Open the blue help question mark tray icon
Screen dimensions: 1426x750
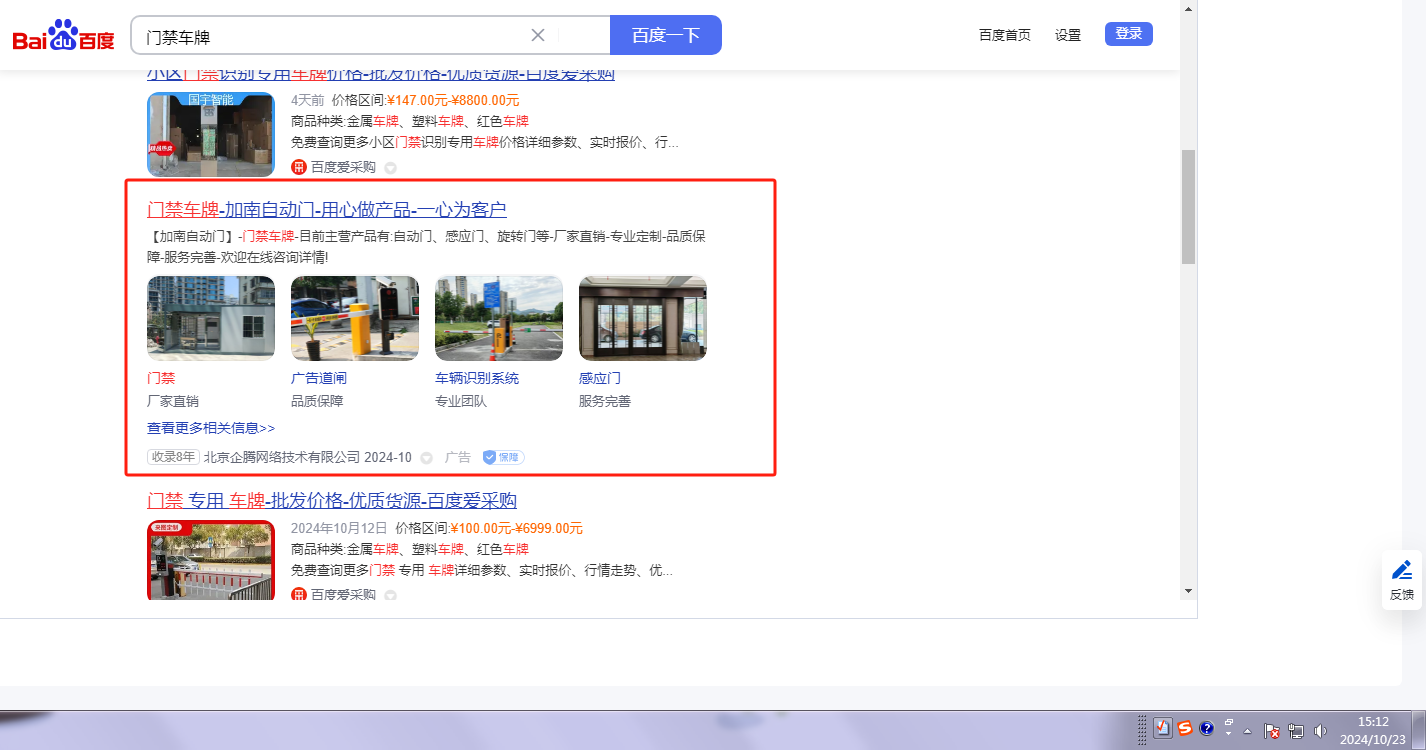1207,728
